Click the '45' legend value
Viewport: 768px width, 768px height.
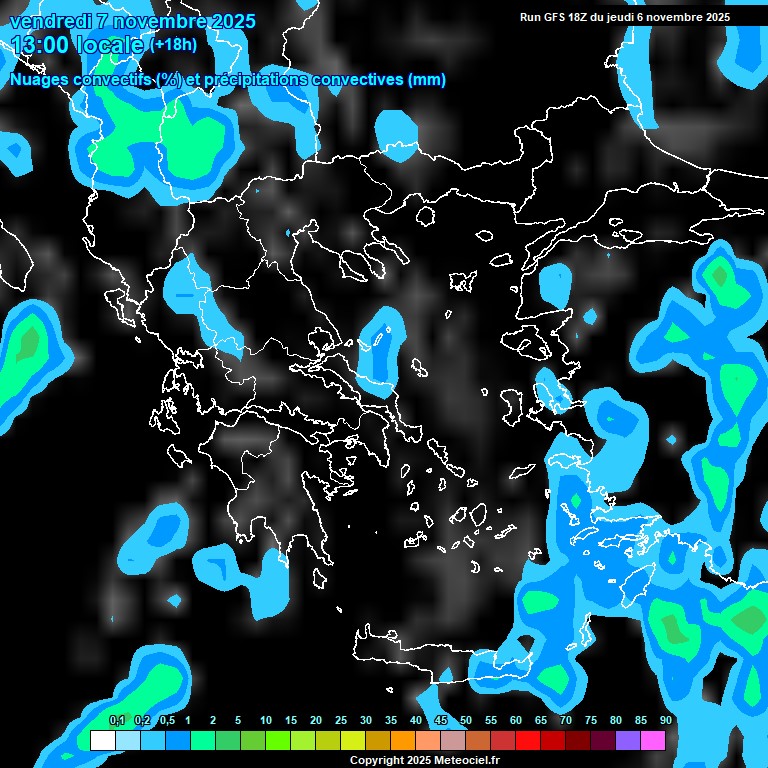441,720
